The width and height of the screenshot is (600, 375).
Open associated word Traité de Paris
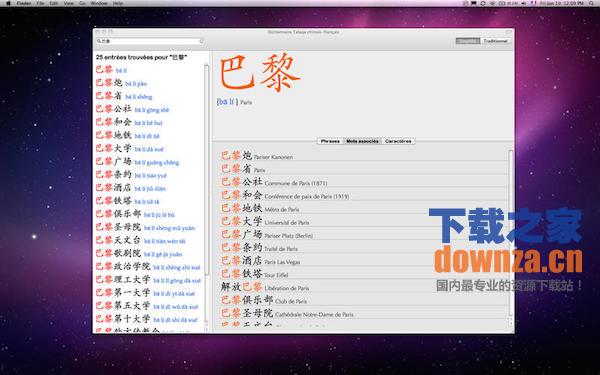click(259, 248)
